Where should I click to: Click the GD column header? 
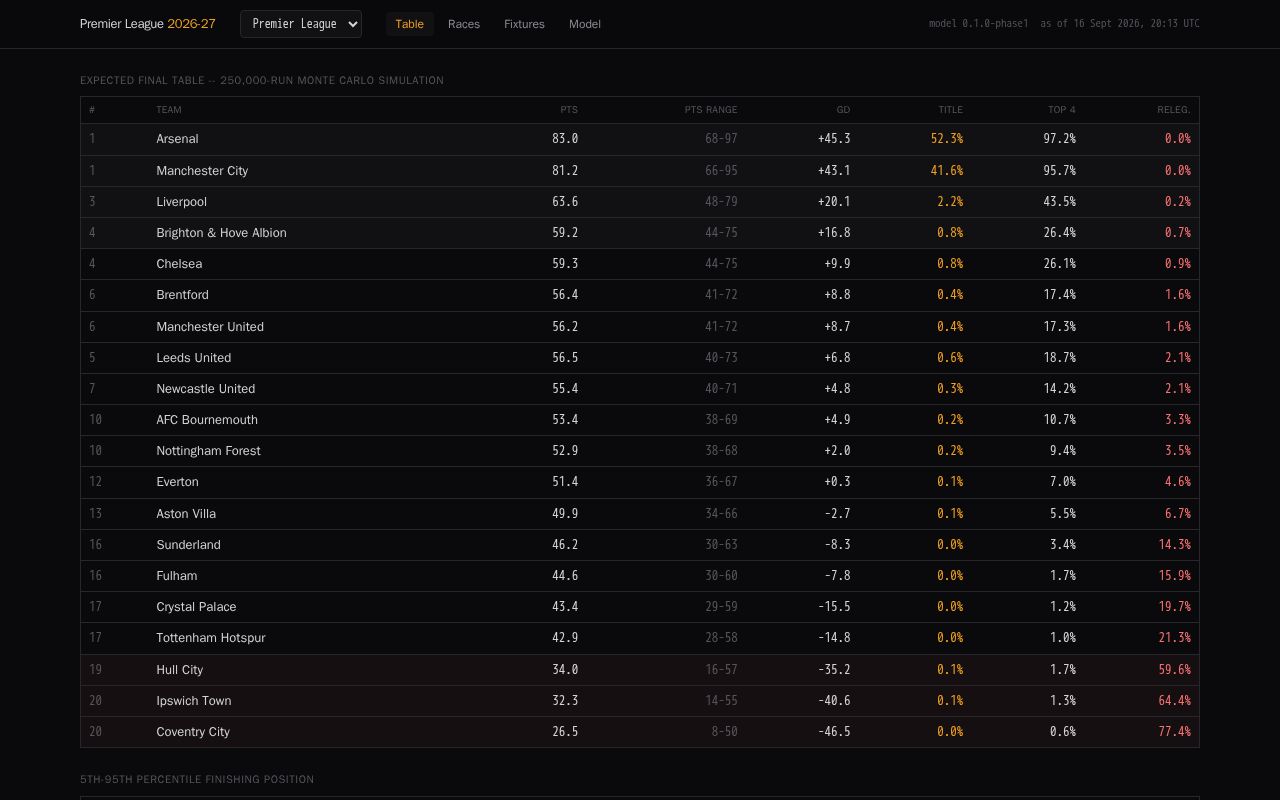844,110
